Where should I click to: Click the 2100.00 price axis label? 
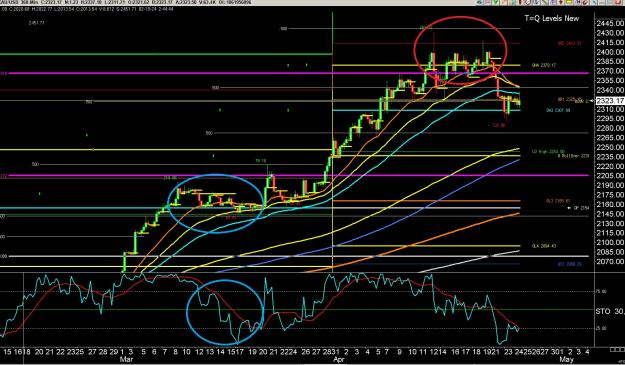click(x=610, y=242)
